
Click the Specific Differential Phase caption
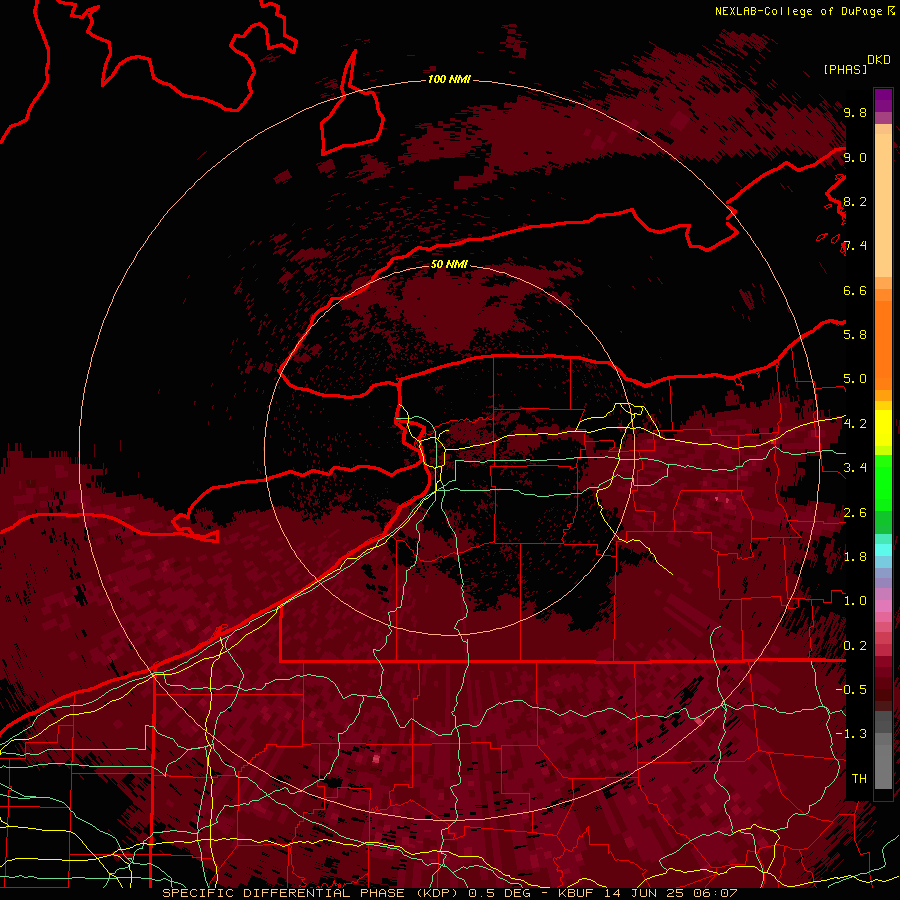point(449,893)
